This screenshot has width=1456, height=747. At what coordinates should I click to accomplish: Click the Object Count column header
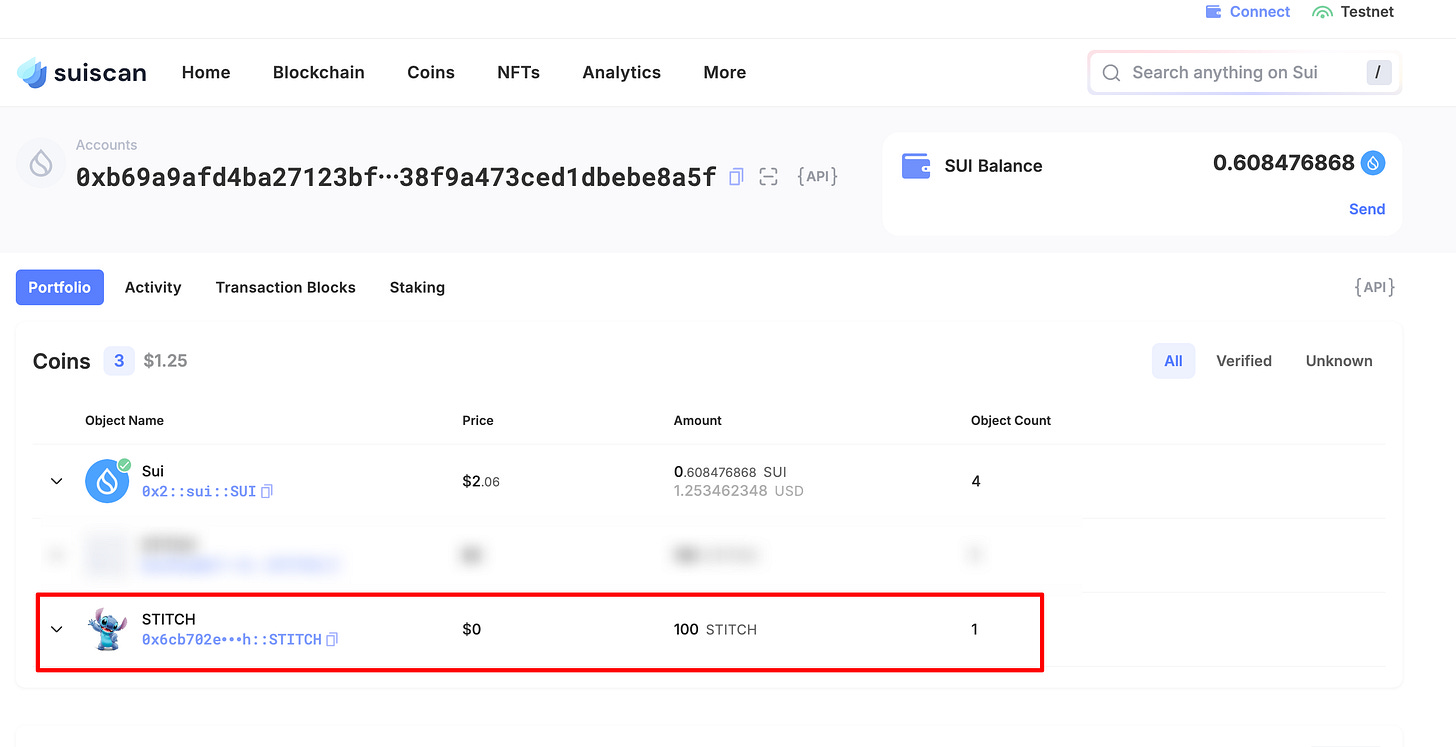1011,420
